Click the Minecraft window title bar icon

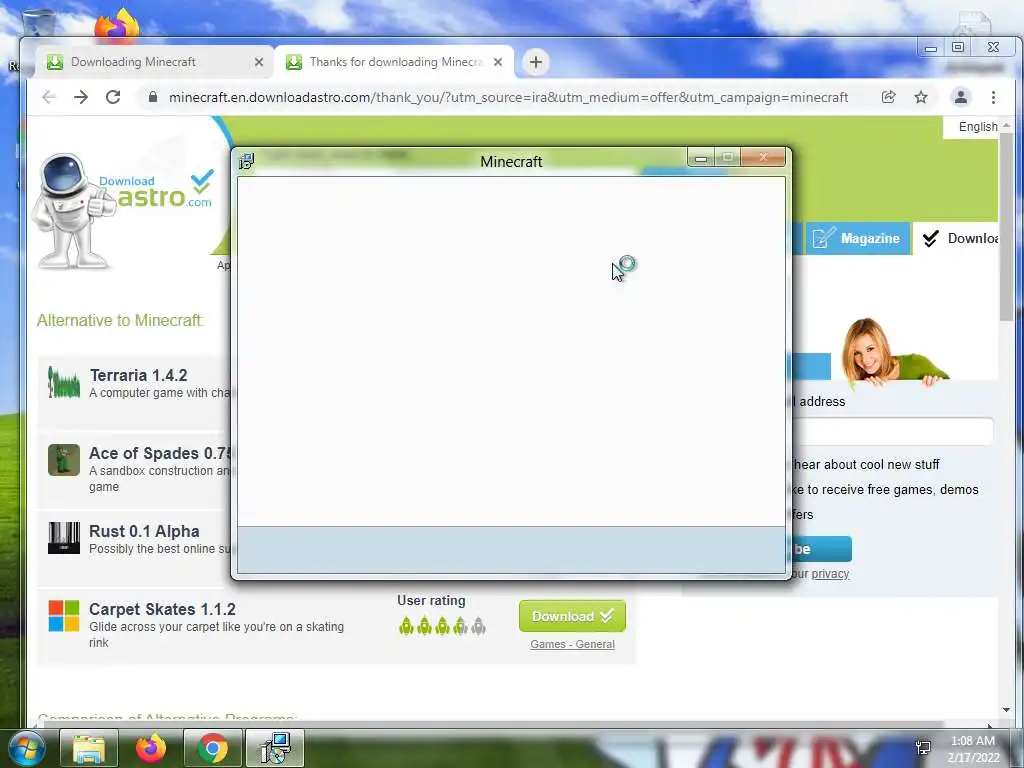pyautogui.click(x=246, y=161)
